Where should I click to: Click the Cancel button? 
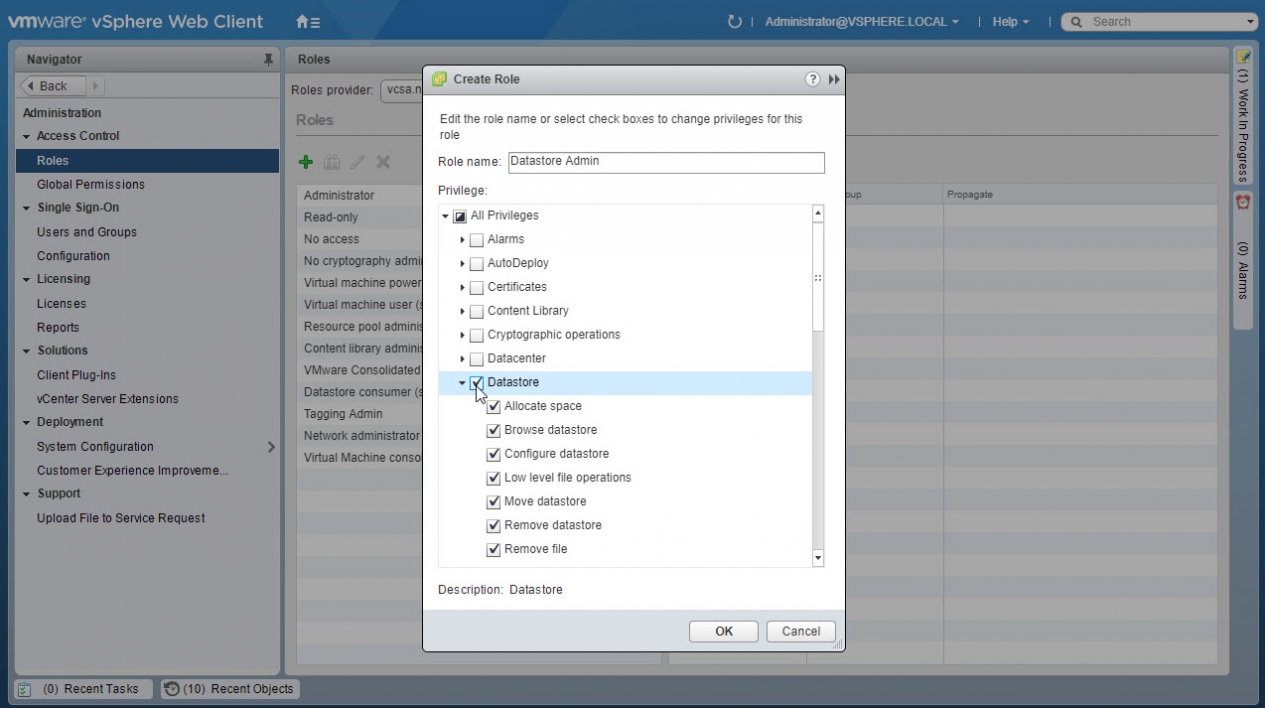[800, 631]
